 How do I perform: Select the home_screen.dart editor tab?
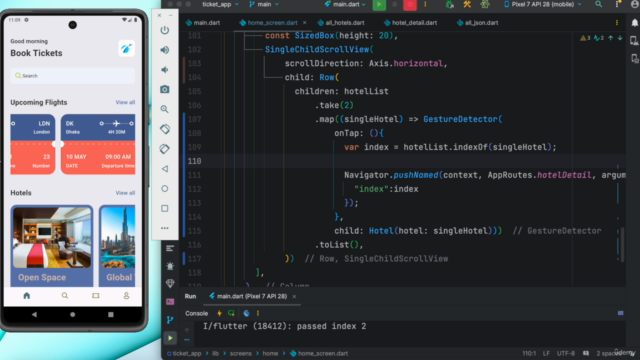tap(269, 23)
